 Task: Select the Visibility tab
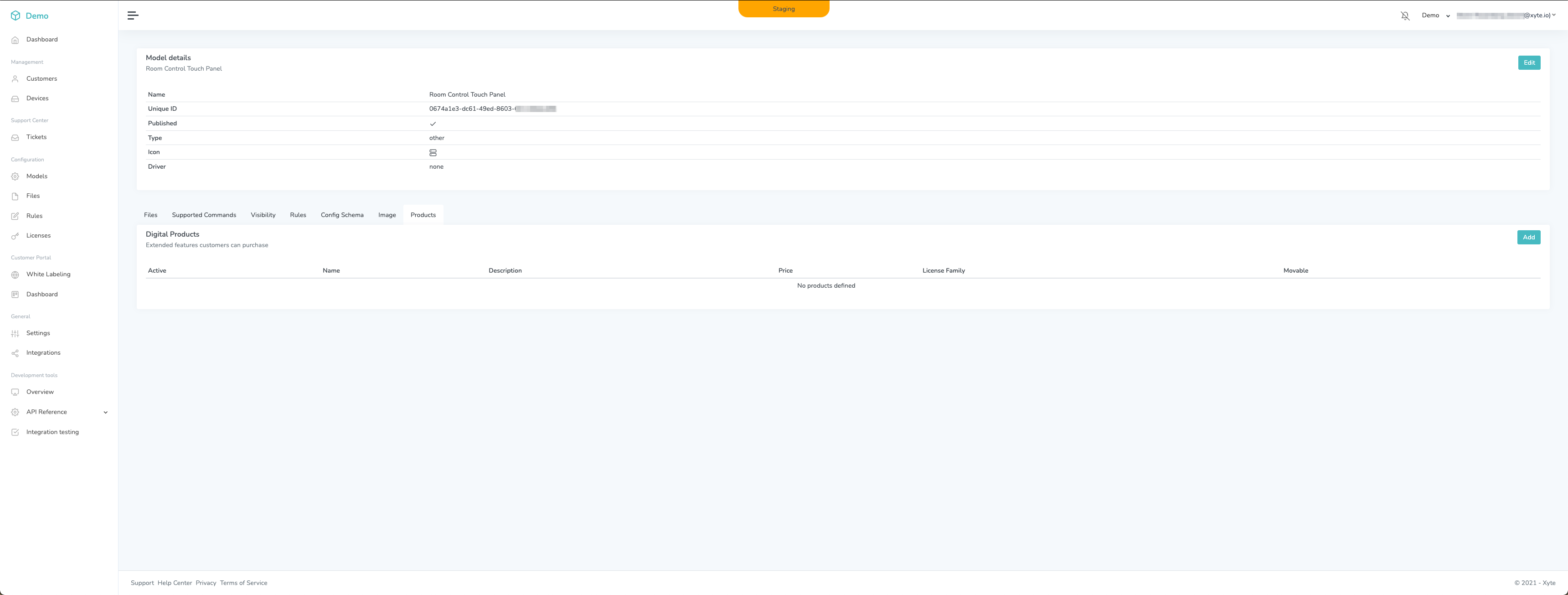(x=263, y=215)
